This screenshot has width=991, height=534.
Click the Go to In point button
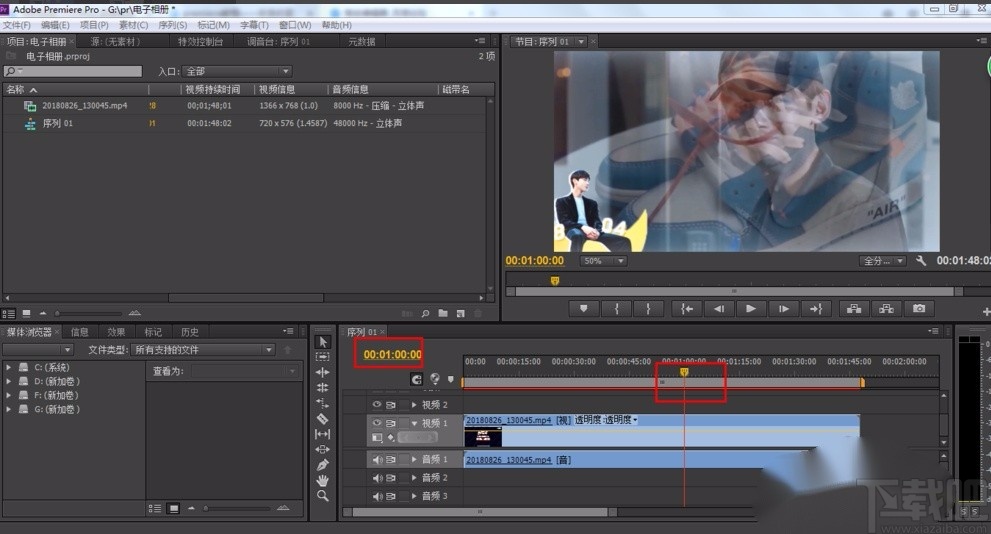[687, 309]
